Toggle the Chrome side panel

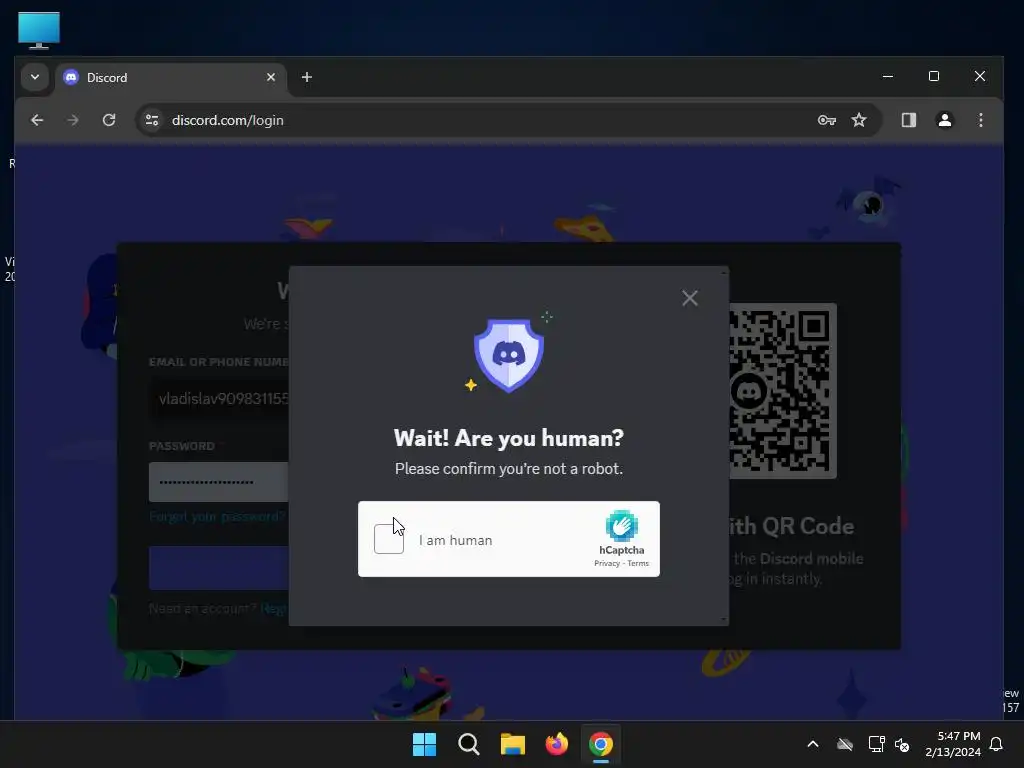tap(908, 120)
